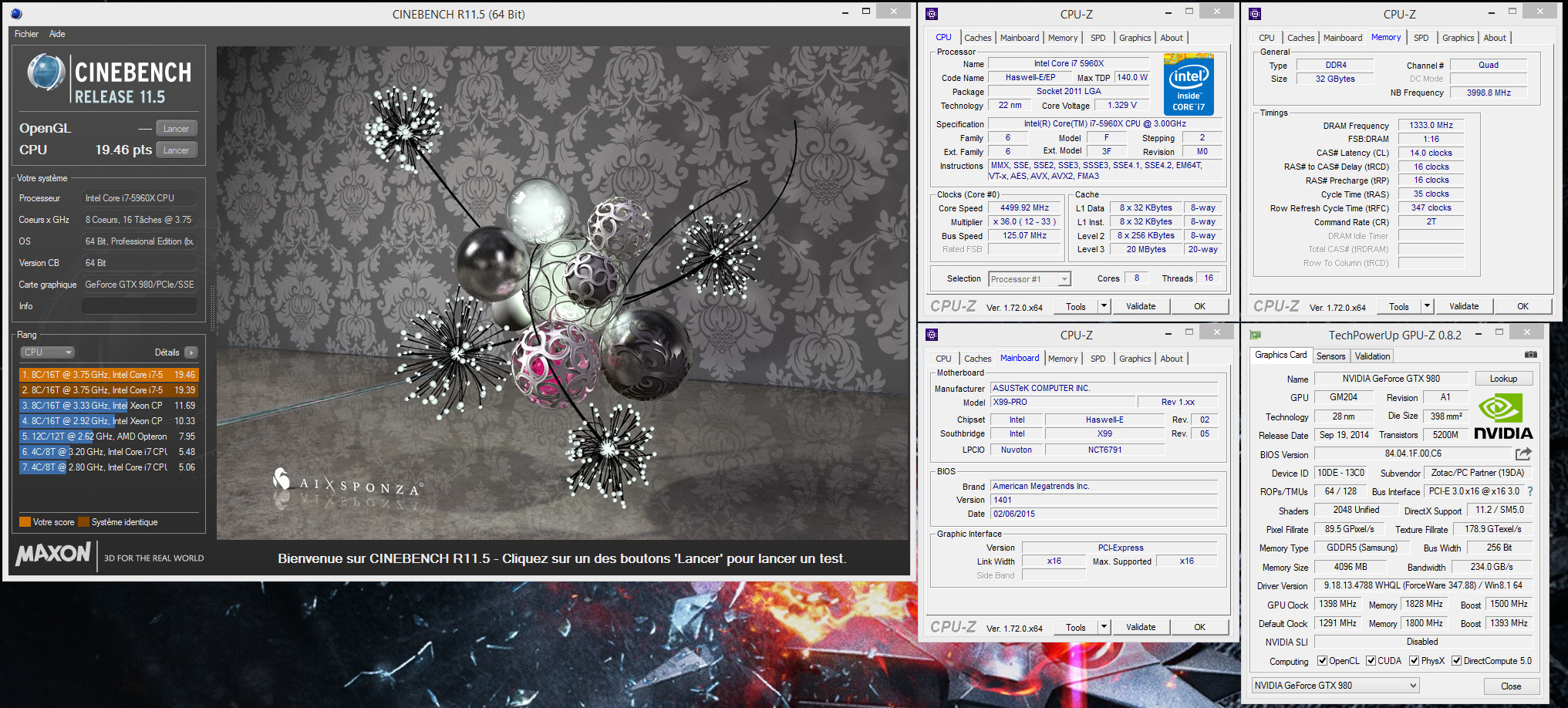Click the CAS# Latency 14.0 clocks value
This screenshot has width=1568, height=708.
(1431, 153)
